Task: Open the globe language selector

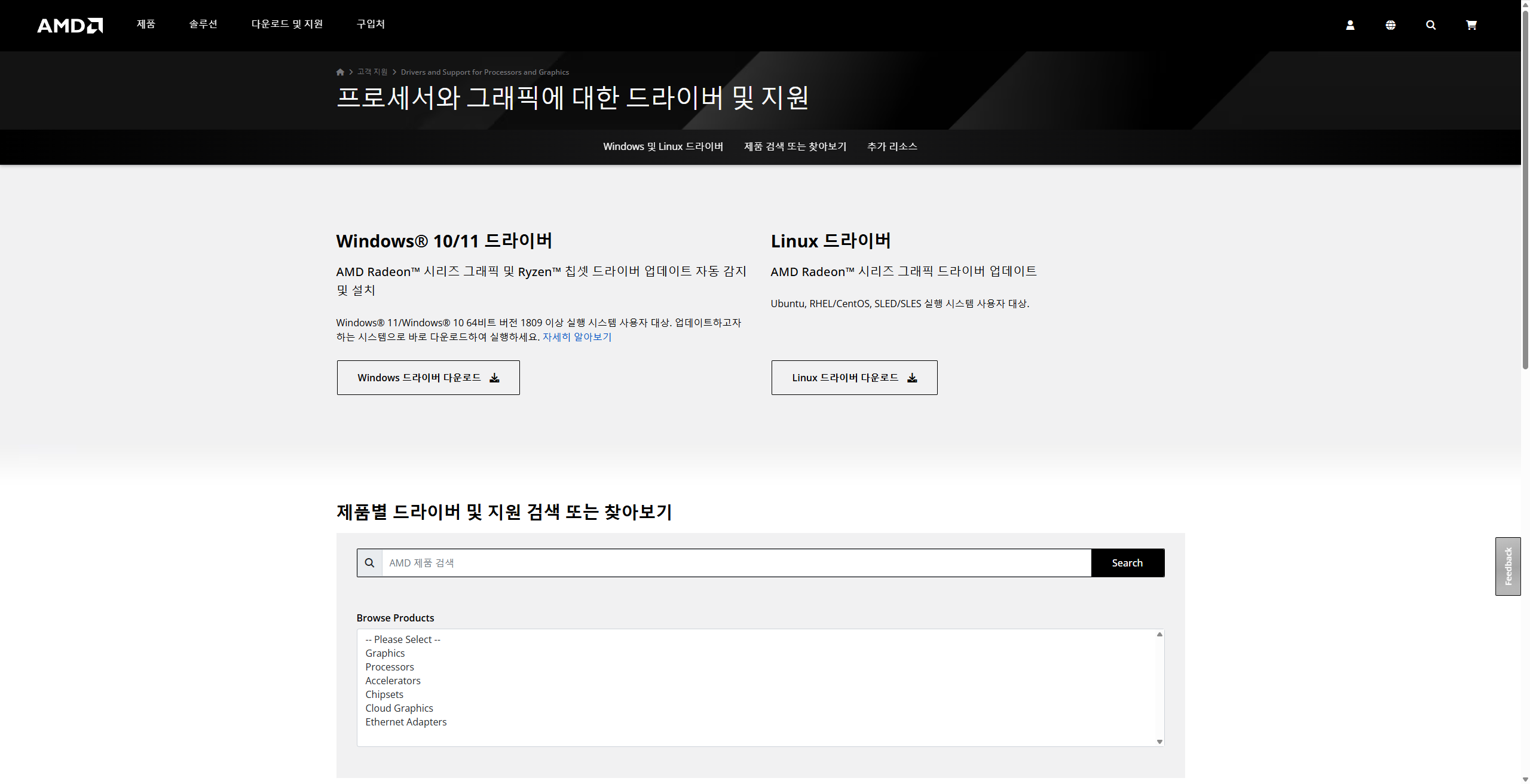Action: click(1391, 25)
